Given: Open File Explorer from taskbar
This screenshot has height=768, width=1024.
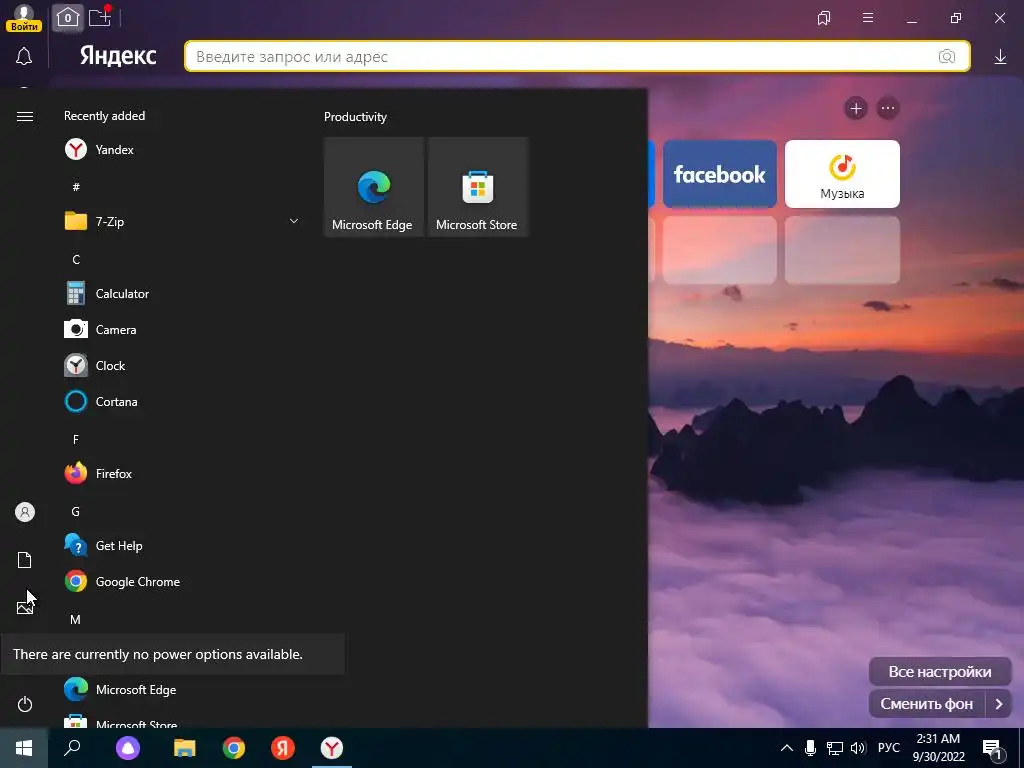Looking at the screenshot, I should pos(185,748).
